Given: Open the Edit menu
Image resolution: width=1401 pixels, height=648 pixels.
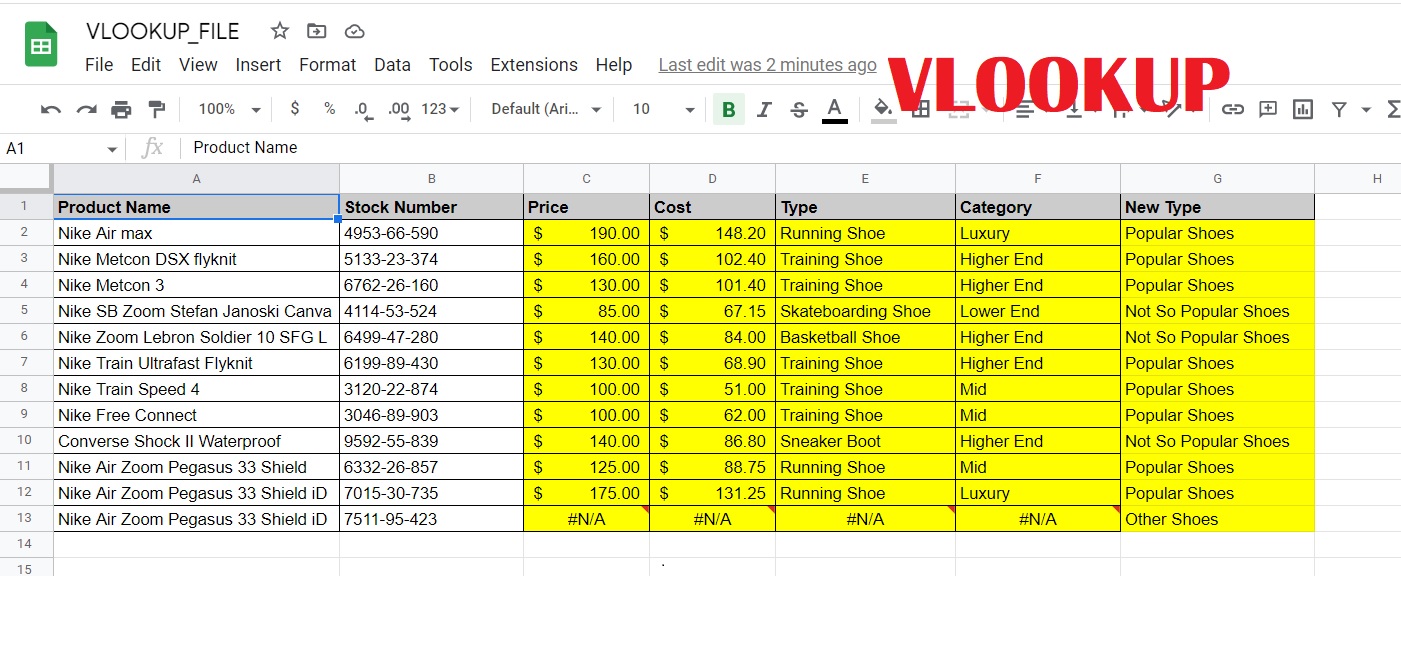Looking at the screenshot, I should click(146, 65).
